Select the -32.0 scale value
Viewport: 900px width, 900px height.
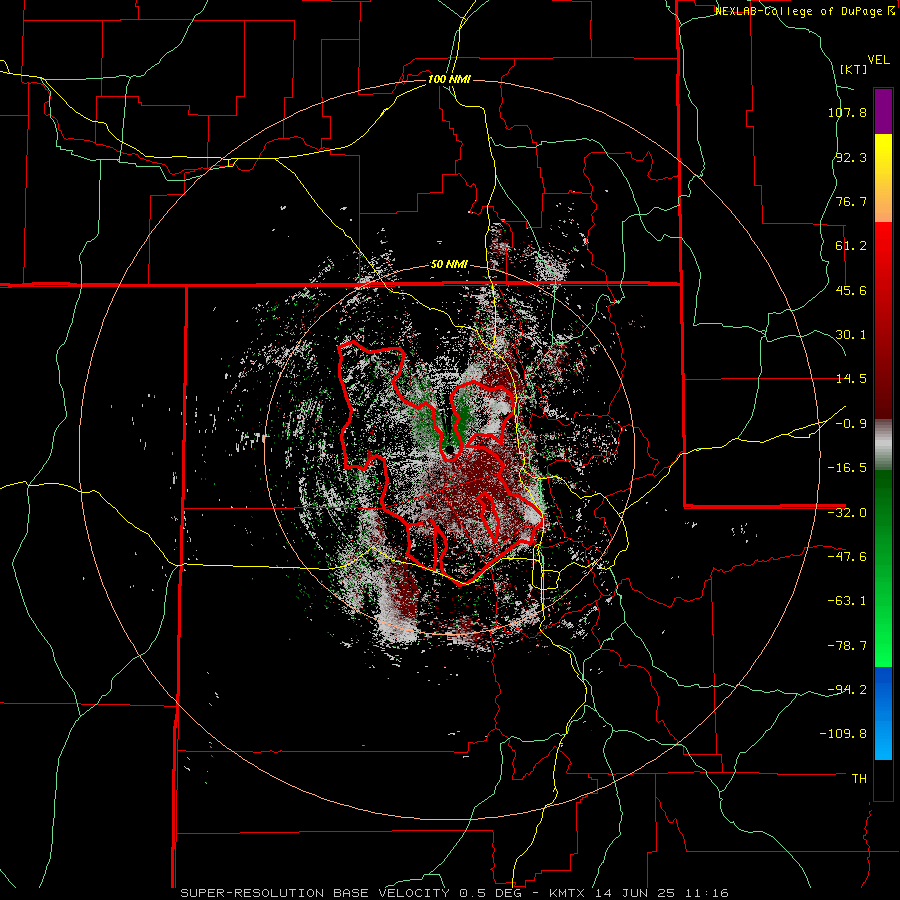[x=847, y=513]
